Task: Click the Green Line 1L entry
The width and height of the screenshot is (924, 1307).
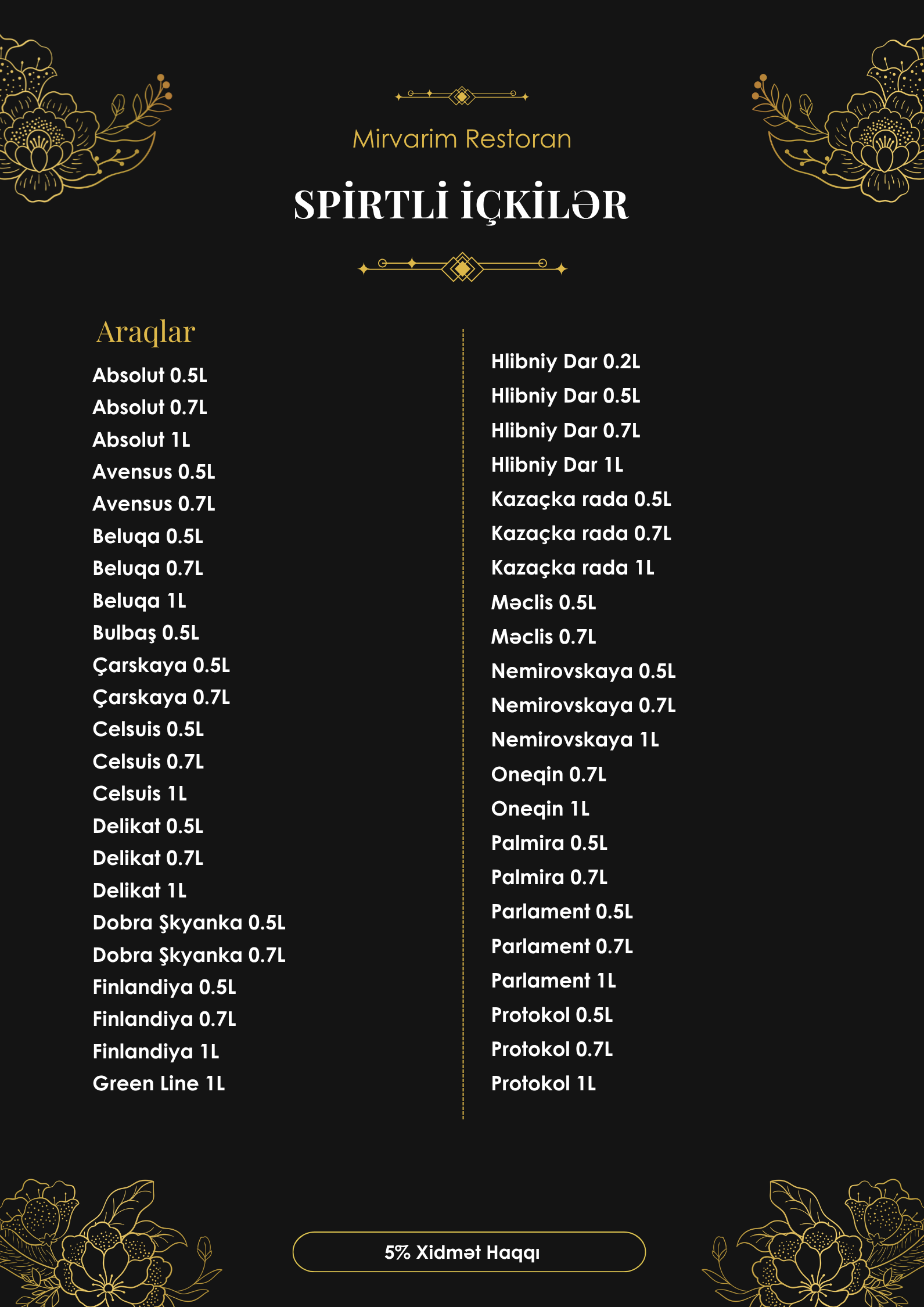Action: (159, 1083)
